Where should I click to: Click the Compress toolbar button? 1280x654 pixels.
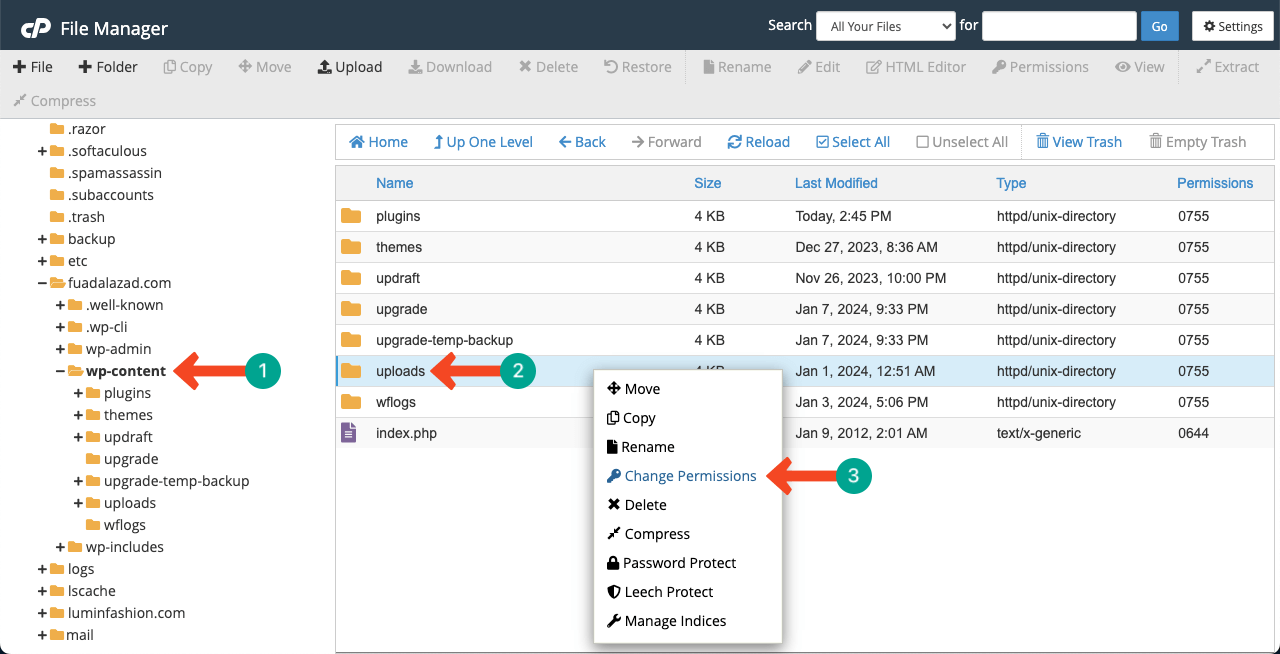coord(54,101)
